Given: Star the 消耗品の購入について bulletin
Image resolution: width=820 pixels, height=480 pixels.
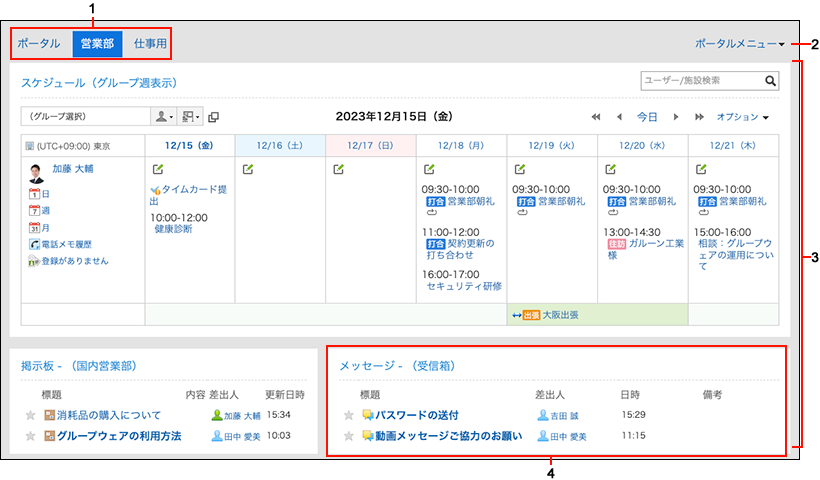Looking at the screenshot, I should [30, 415].
